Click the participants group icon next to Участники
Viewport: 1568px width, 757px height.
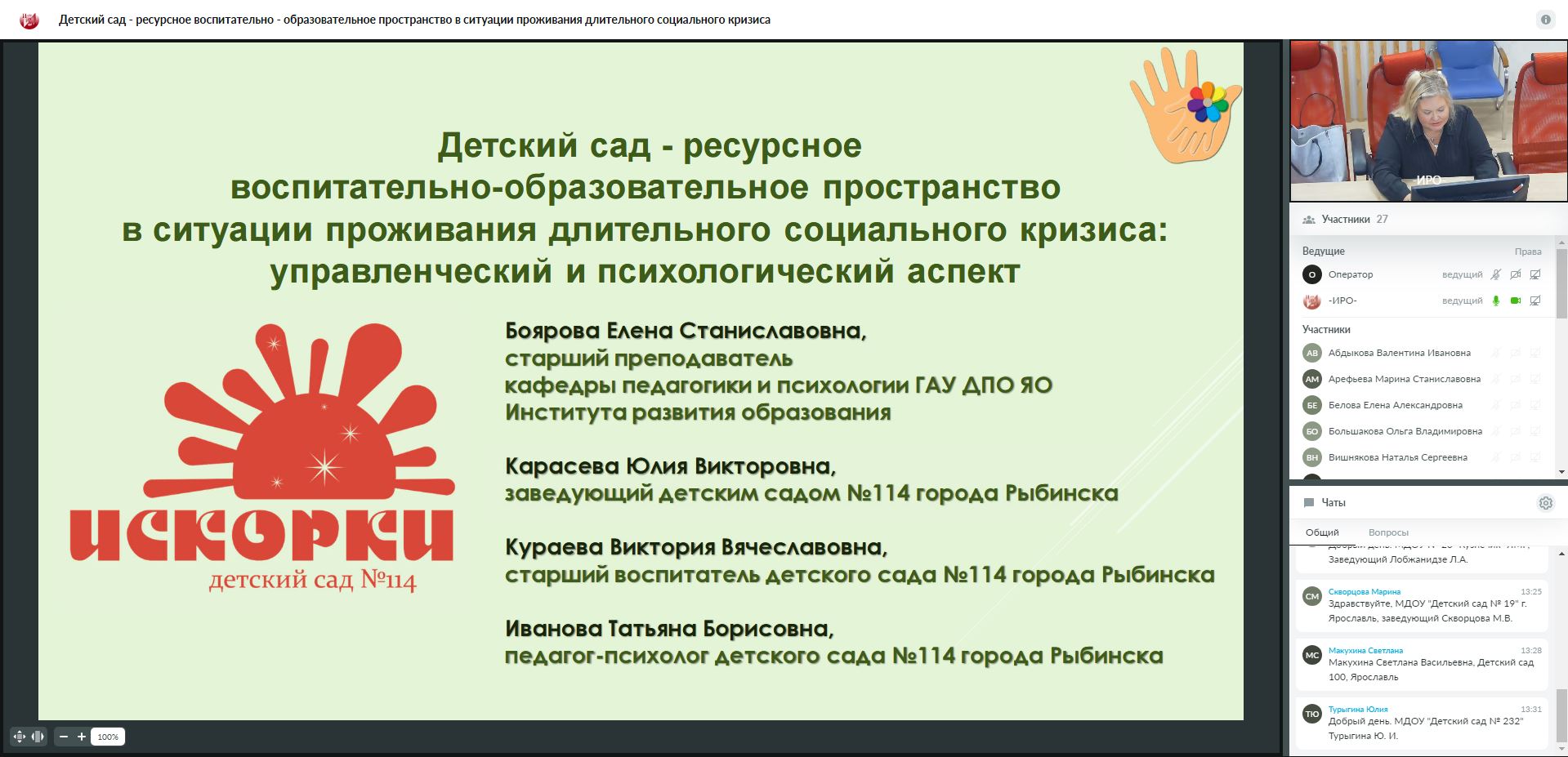pyautogui.click(x=1309, y=220)
